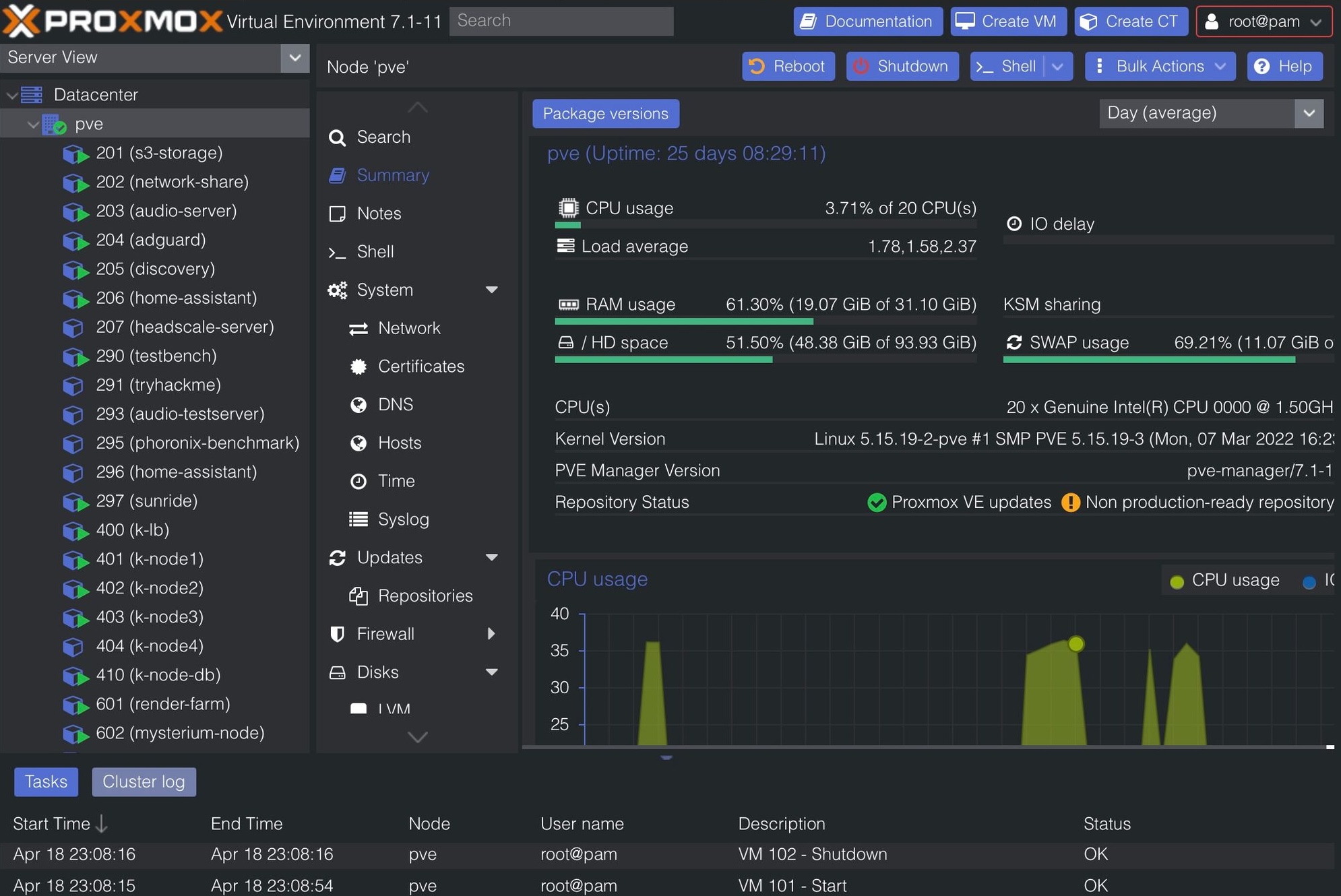Expand the Firewall submenu arrow
Image resolution: width=1341 pixels, height=896 pixels.
[491, 634]
